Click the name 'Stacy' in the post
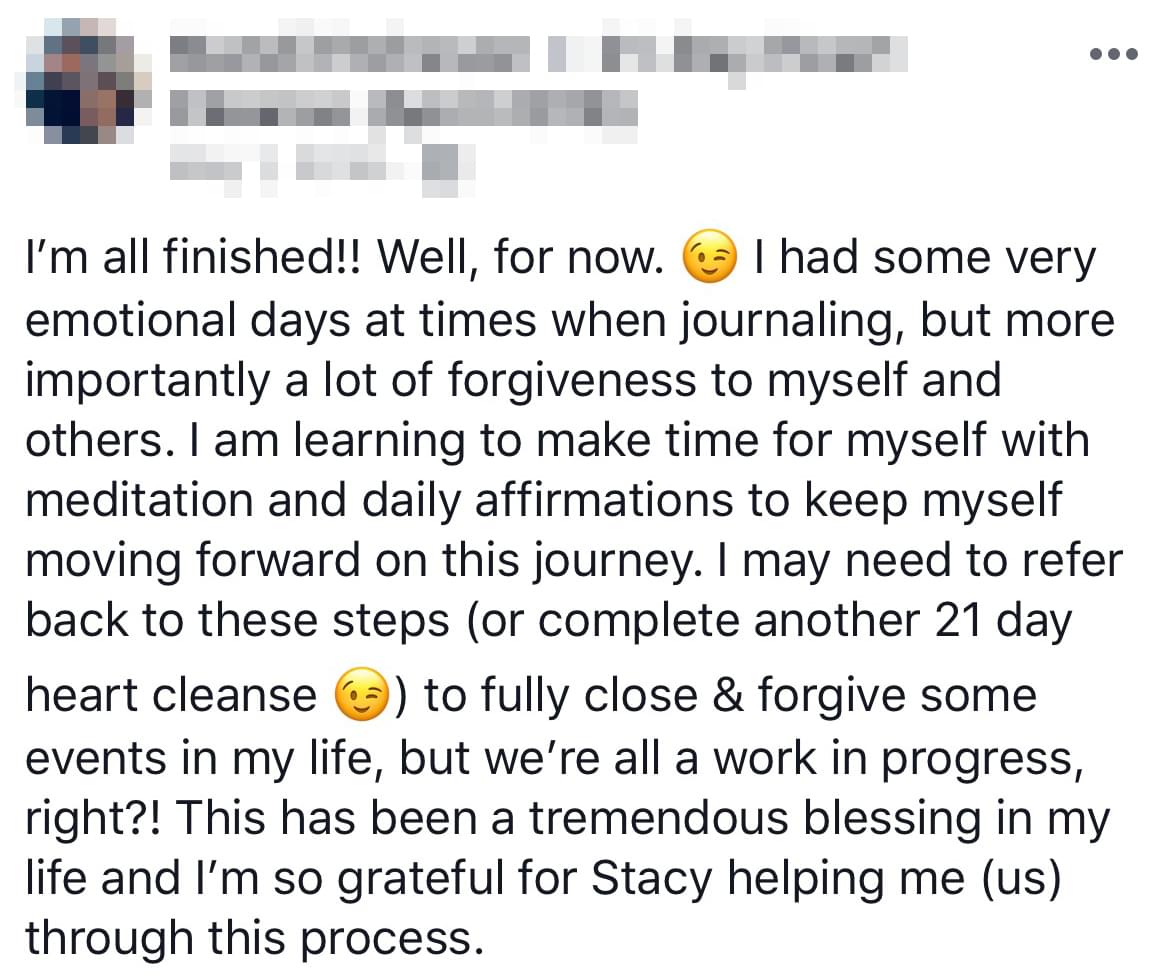This screenshot has width=1159, height=980. click(651, 879)
